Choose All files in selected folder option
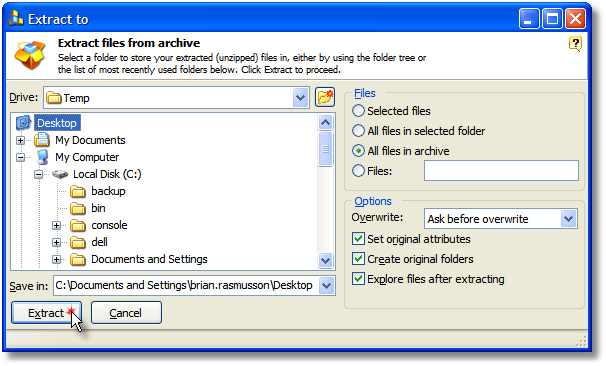This screenshot has width=606, height=366. point(358,131)
